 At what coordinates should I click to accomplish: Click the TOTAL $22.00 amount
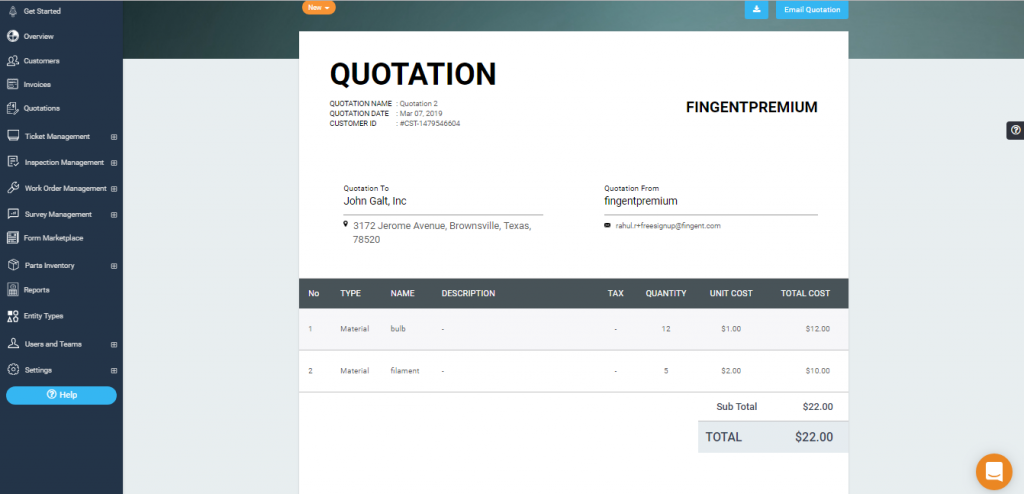pos(814,437)
